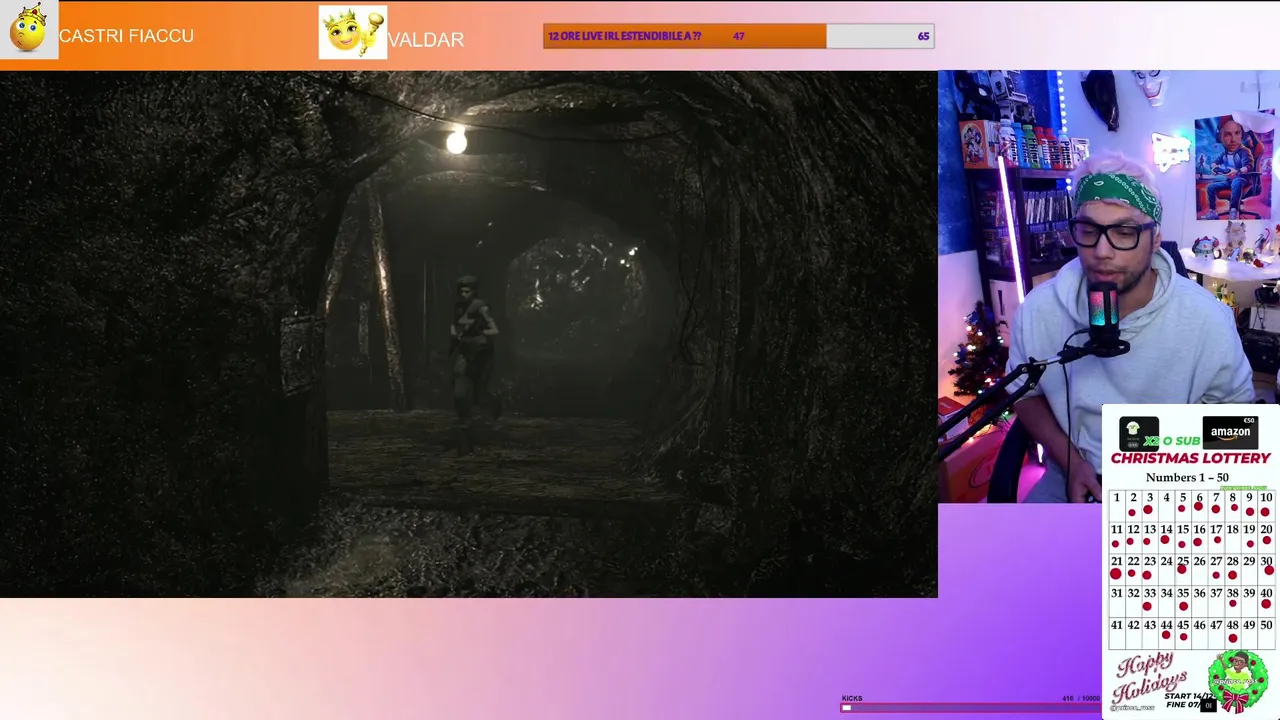This screenshot has width=1280, height=720.
Task: Click the KICKS goal progress bar
Action: 970,707
